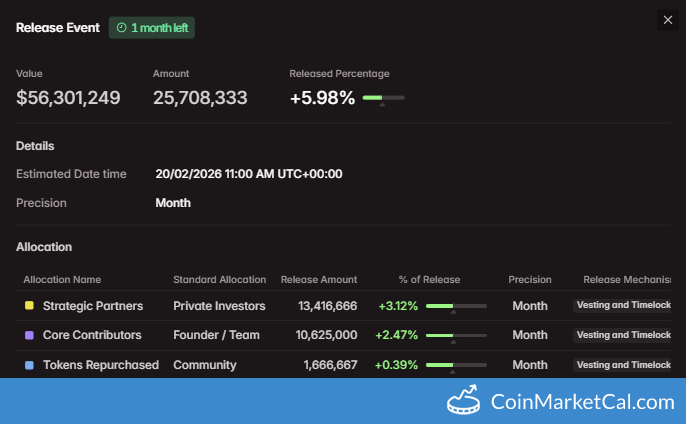Click the CoinMarketCal.com watermark link
This screenshot has width=686, height=424.
582,402
